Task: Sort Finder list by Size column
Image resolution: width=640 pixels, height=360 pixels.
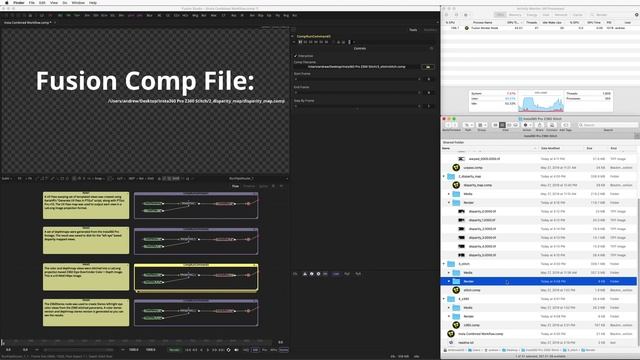Action: point(589,148)
